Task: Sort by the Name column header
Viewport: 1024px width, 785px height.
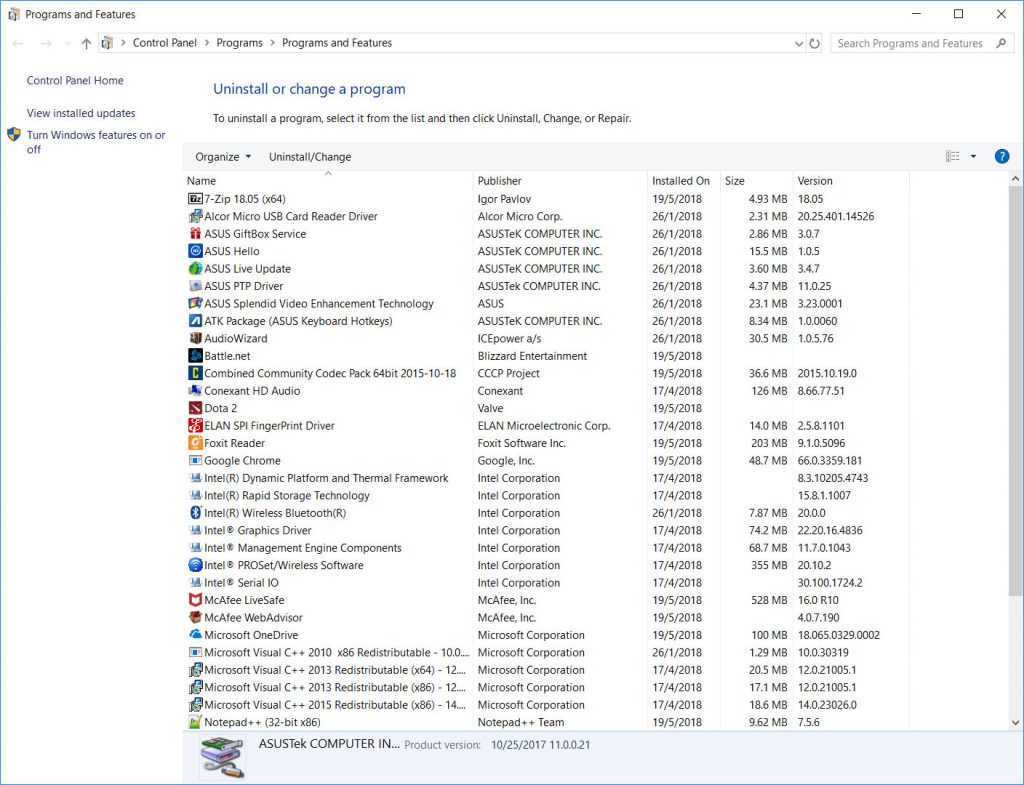Action: click(x=328, y=181)
